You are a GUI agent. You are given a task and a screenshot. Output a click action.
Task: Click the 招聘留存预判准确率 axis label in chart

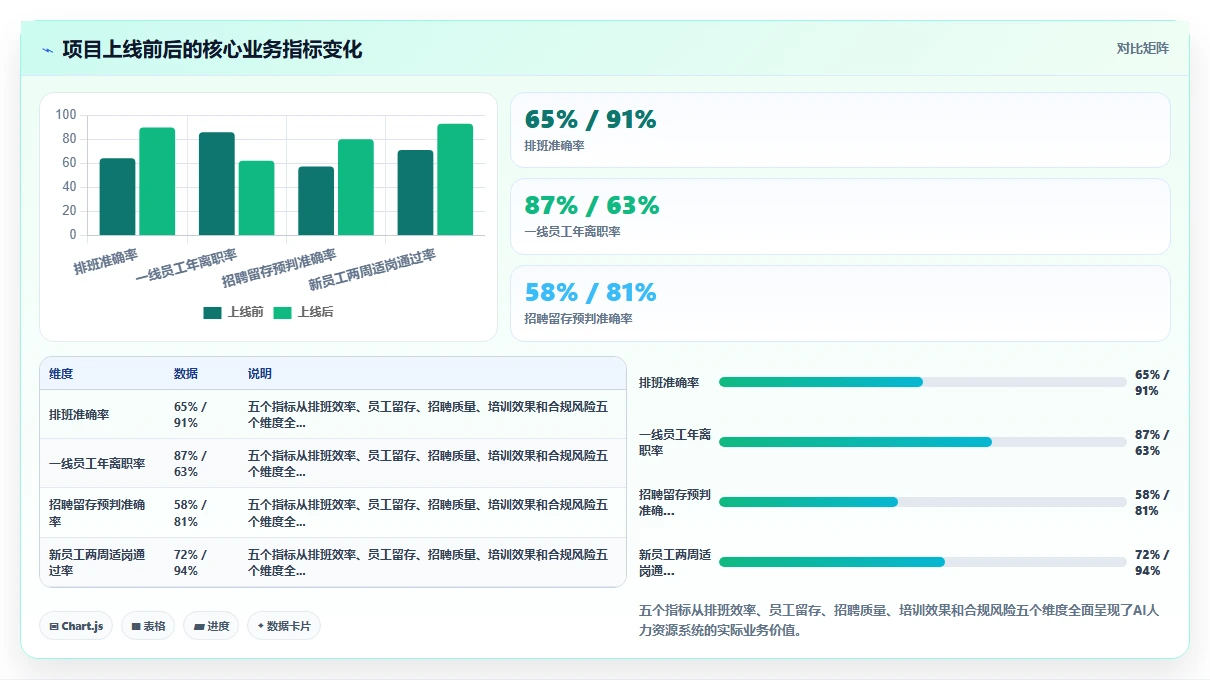click(279, 268)
